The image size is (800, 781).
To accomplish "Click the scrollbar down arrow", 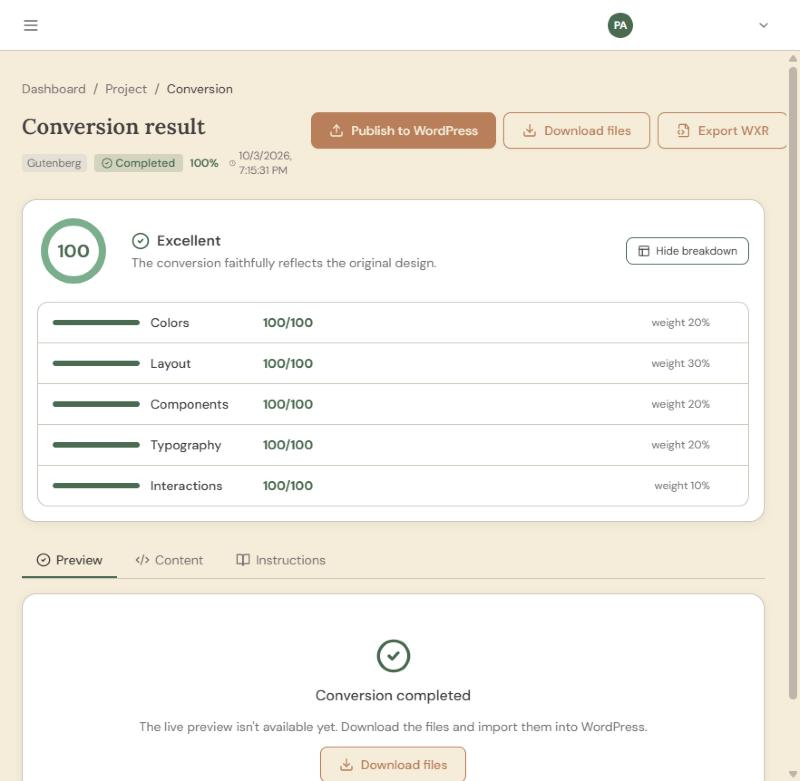I will (x=792, y=774).
